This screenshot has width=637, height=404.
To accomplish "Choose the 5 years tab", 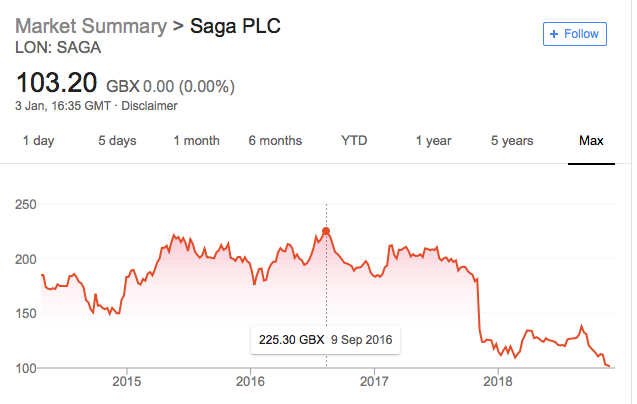I will (x=512, y=141).
